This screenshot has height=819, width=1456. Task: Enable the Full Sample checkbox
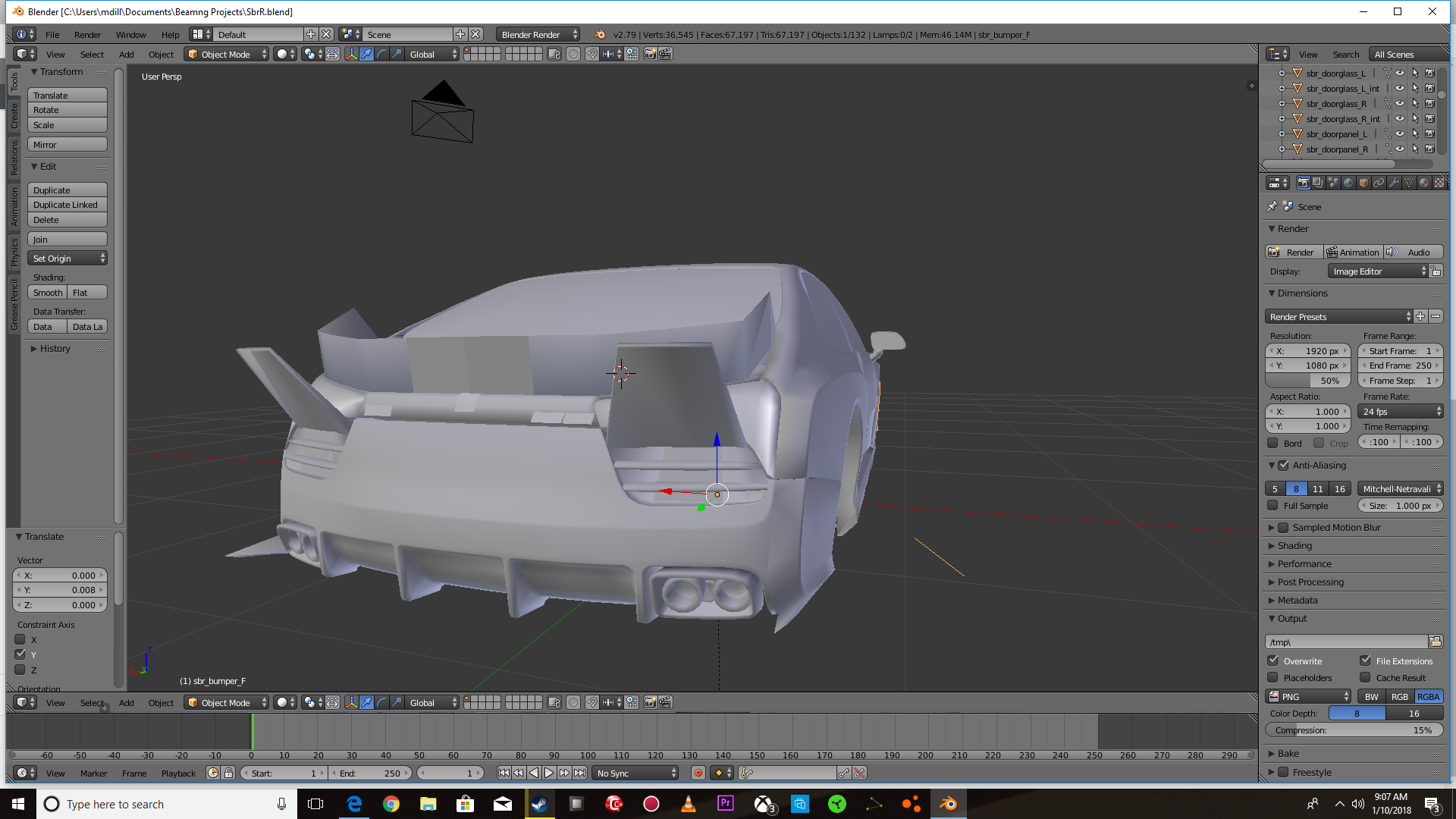pyautogui.click(x=1273, y=506)
